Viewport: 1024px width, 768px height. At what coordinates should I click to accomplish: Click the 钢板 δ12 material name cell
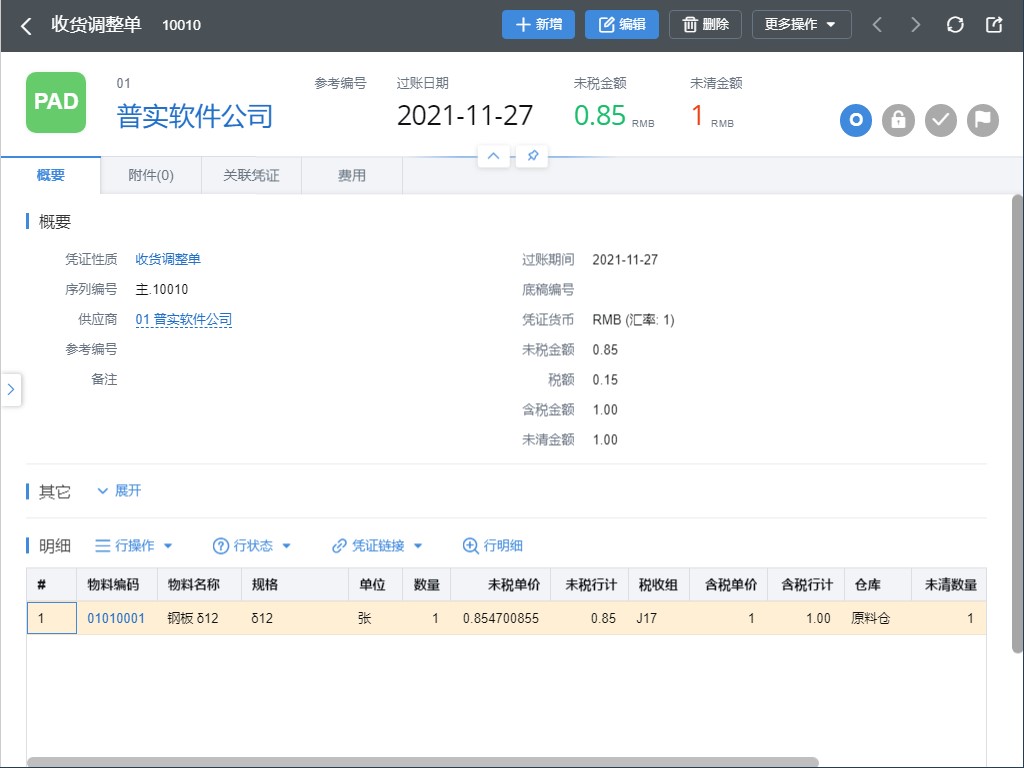[200, 618]
